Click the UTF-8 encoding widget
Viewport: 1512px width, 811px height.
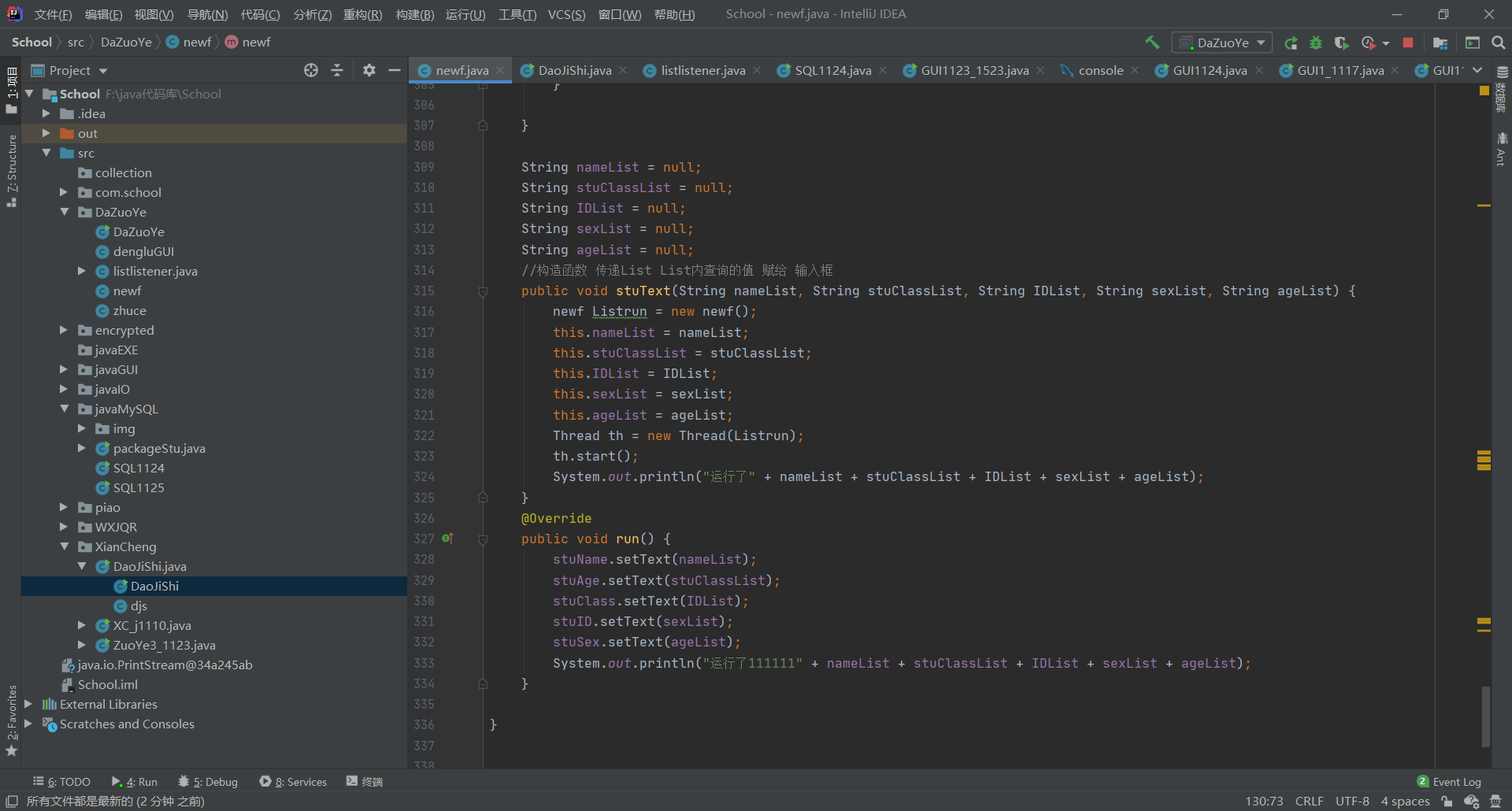tap(1352, 802)
